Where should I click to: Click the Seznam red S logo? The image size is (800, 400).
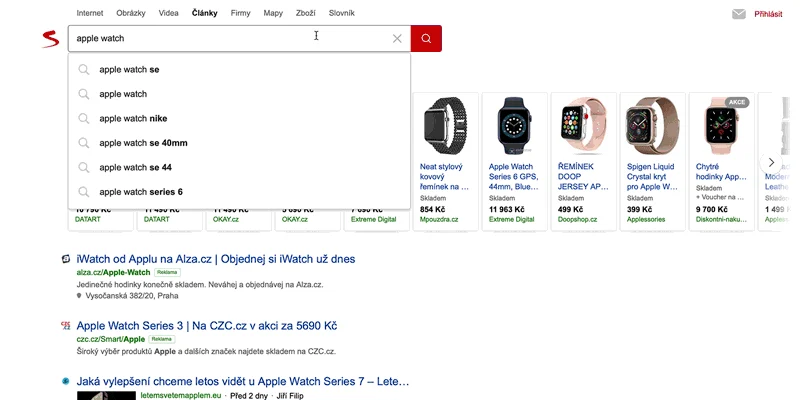[x=51, y=39]
